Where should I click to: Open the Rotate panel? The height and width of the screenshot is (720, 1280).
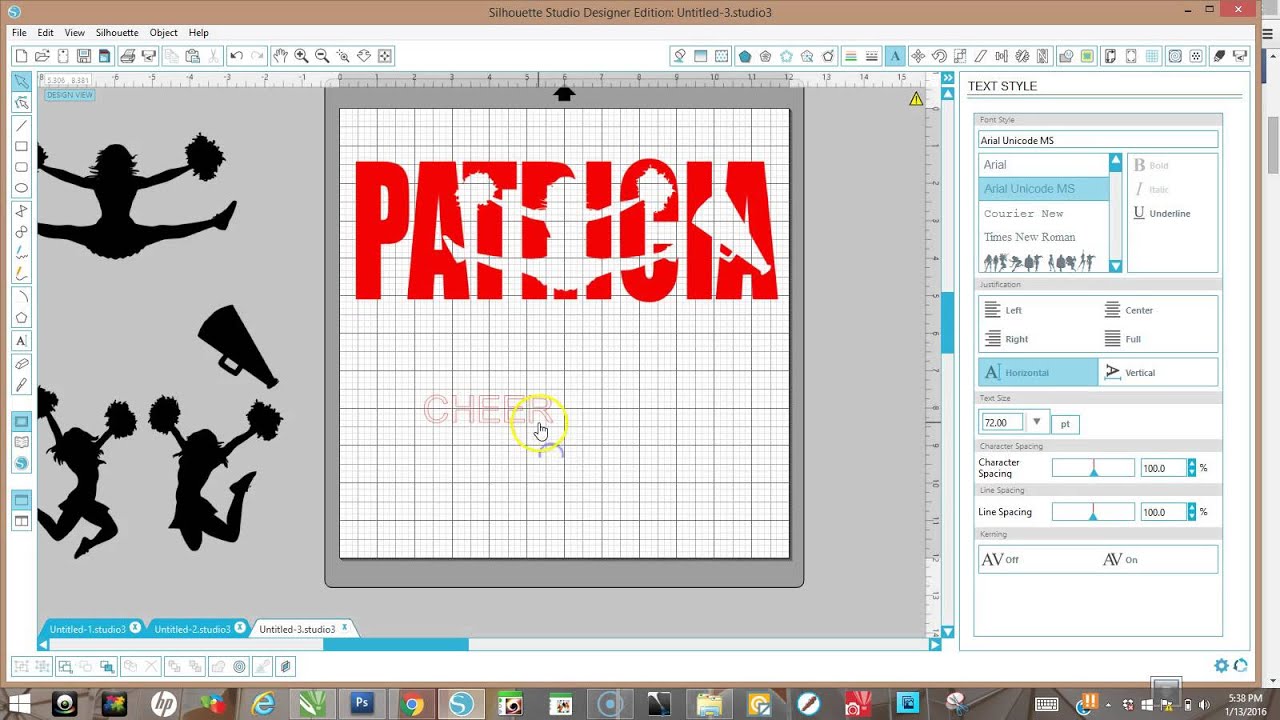pos(939,56)
